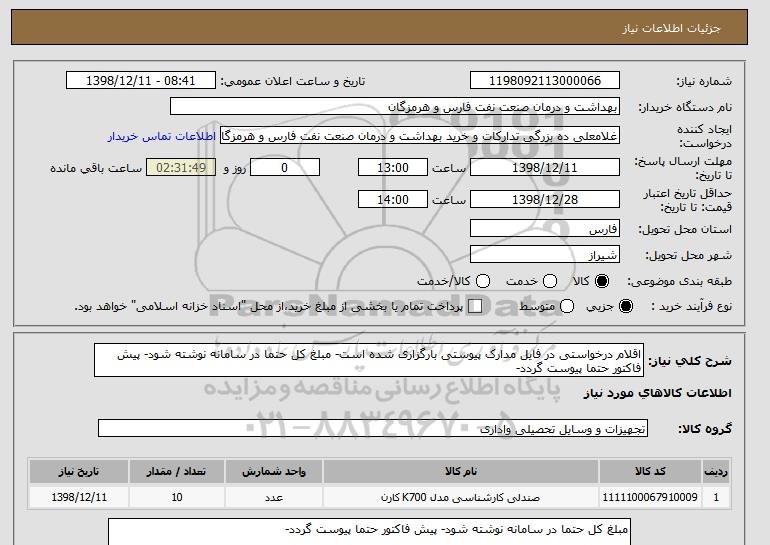Image resolution: width=770 pixels, height=545 pixels.
Task: Click the delivery province field فارس
Action: click(x=545, y=228)
